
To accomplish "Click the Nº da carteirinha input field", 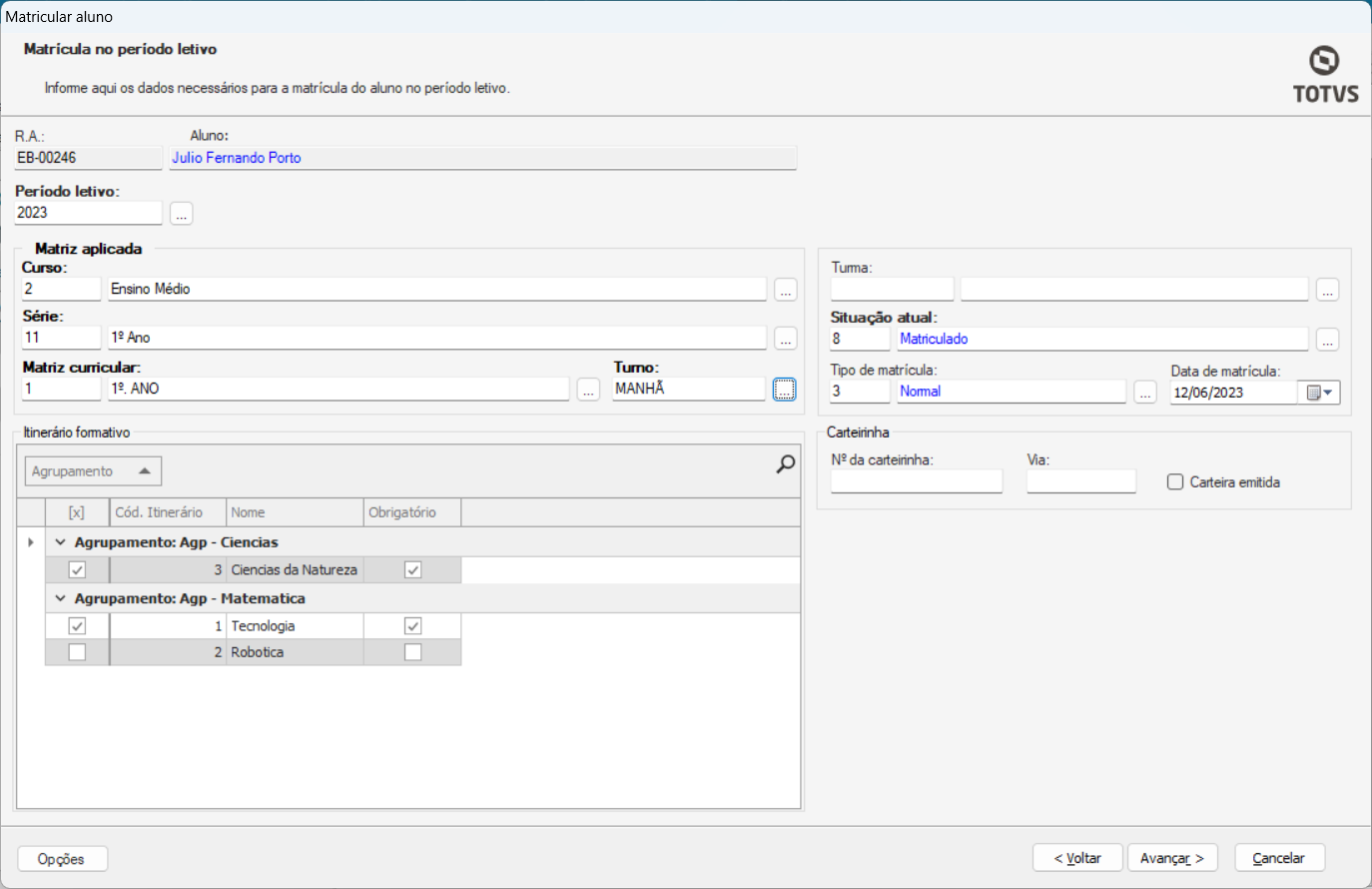I will (916, 481).
